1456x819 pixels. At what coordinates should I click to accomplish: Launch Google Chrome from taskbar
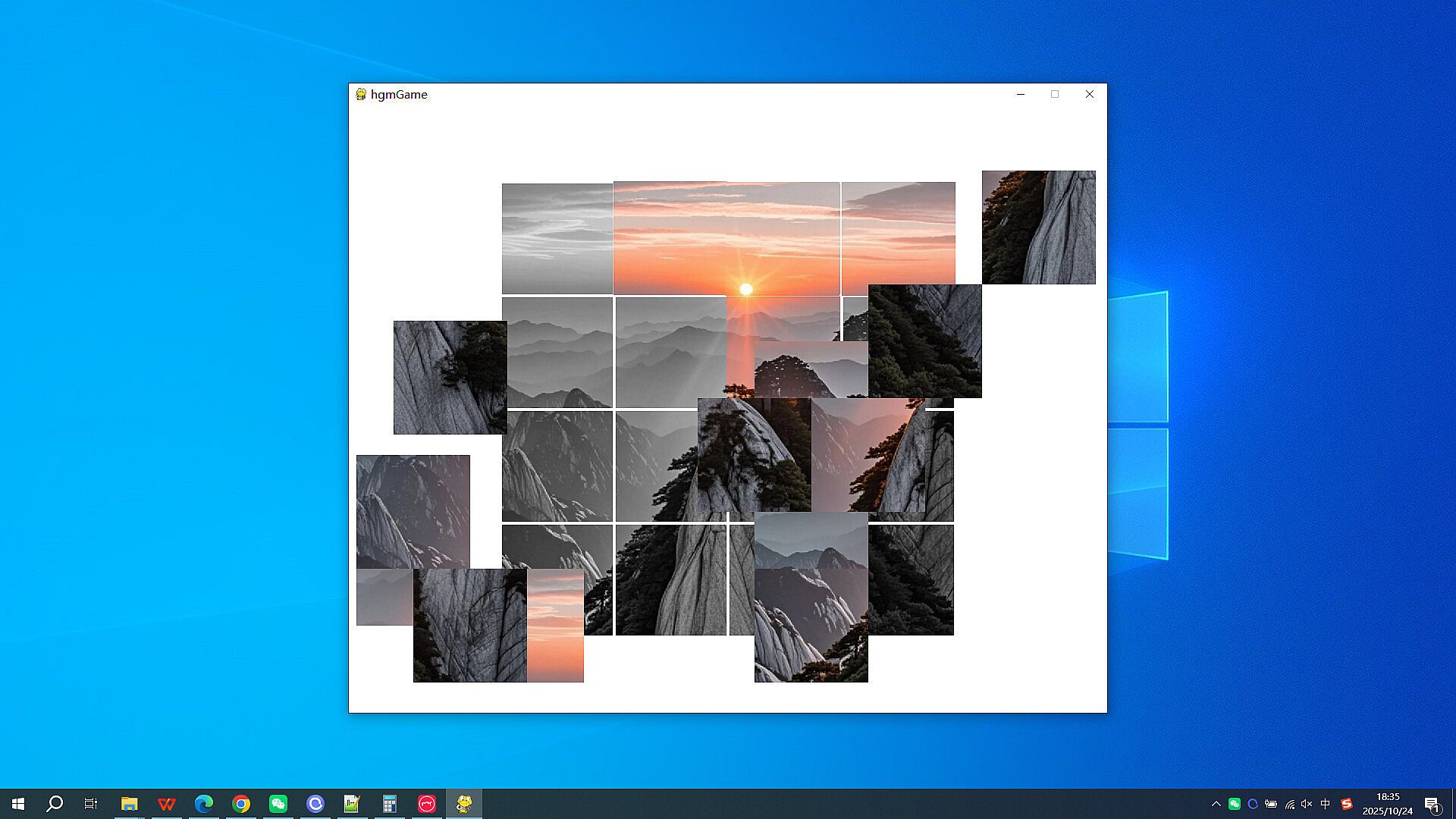click(241, 804)
